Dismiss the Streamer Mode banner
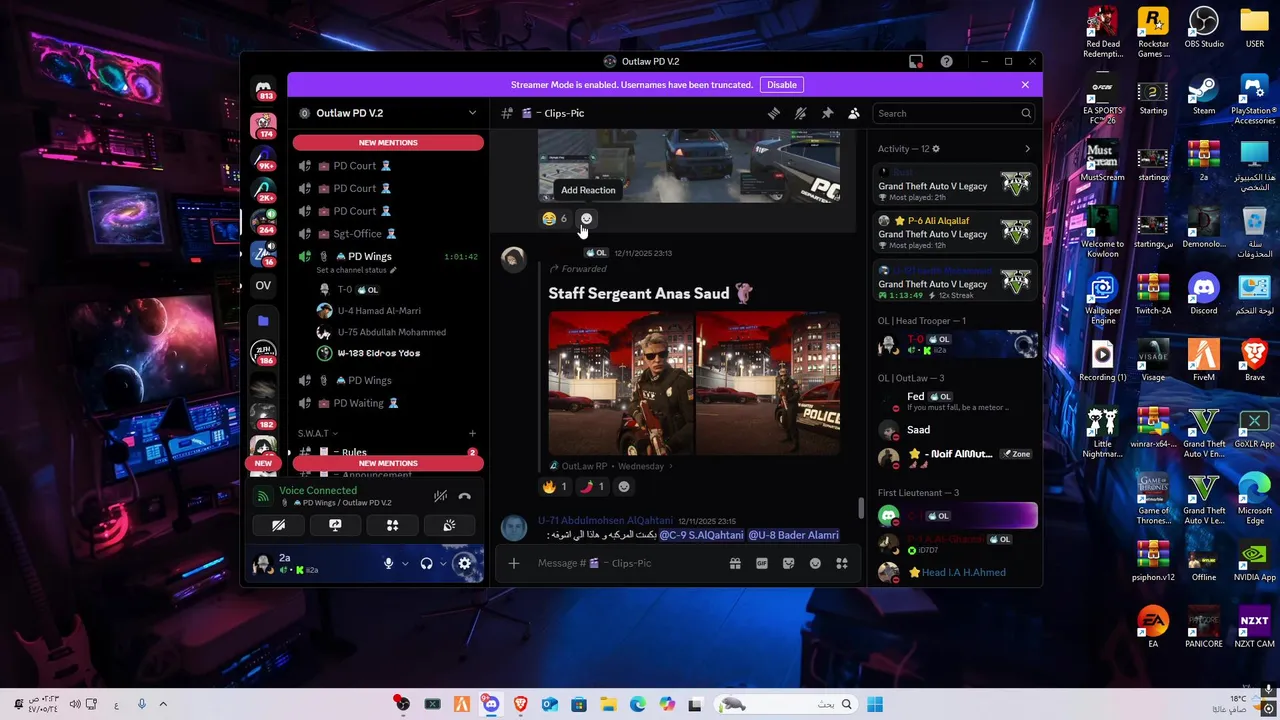This screenshot has height=720, width=1280. tap(1025, 85)
